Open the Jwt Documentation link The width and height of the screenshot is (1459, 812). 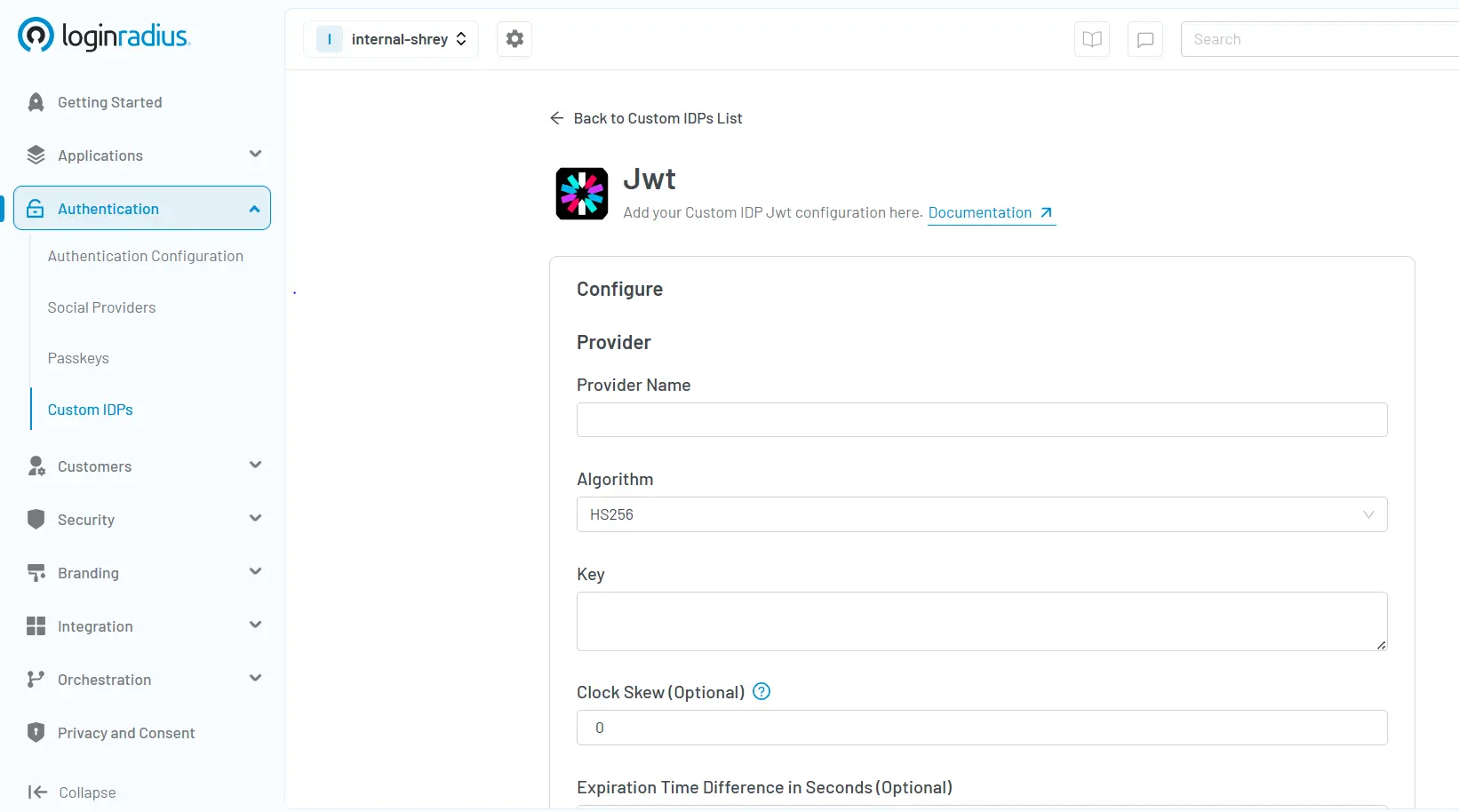pos(981,212)
